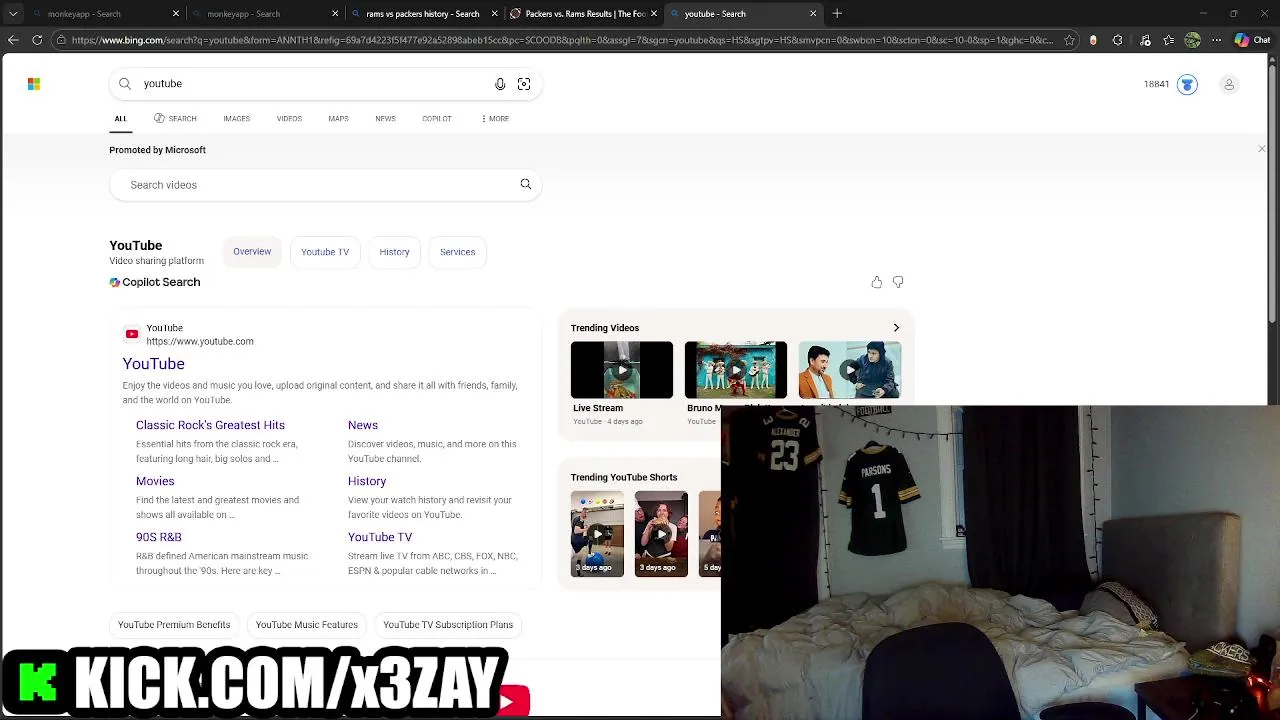Click the Microsoft logo icon
Screen dimensions: 1280x720
(x=34, y=84)
